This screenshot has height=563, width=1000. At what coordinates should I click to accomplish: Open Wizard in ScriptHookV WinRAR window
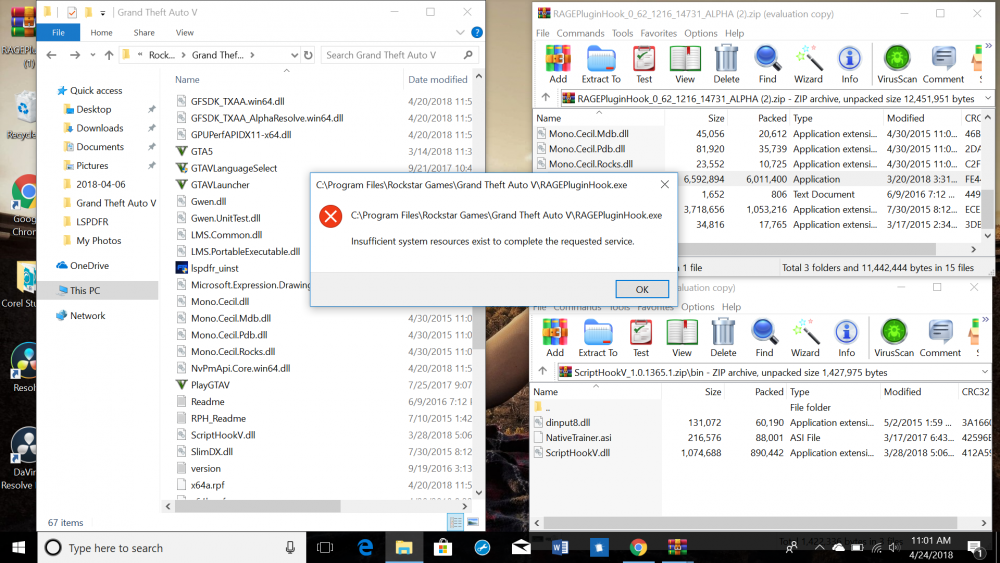point(805,338)
